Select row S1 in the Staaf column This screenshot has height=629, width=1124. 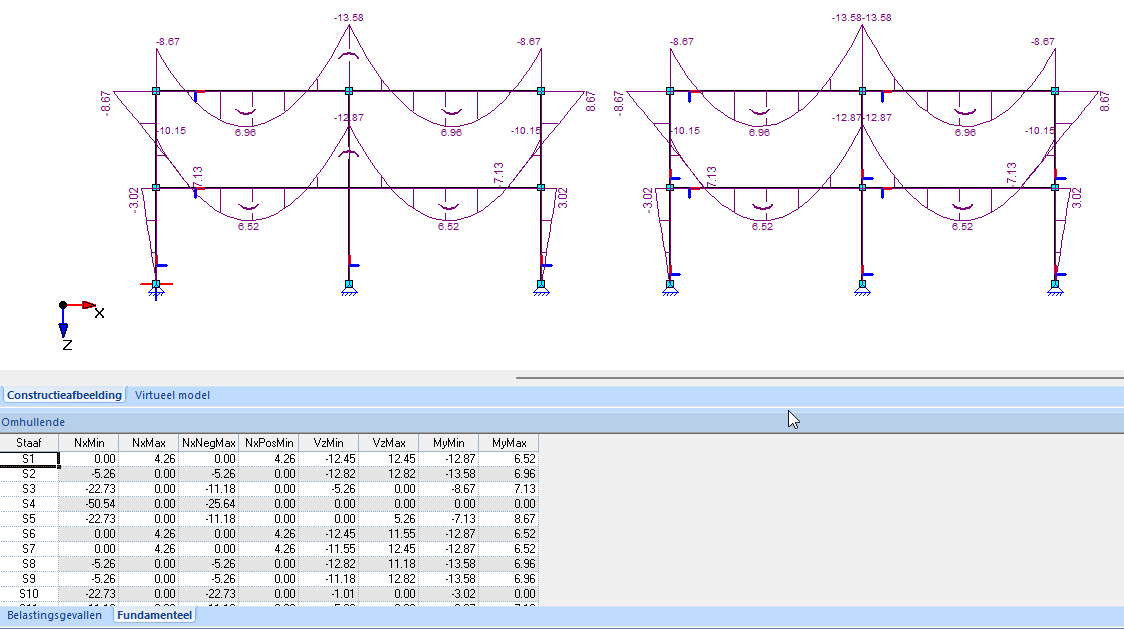pyautogui.click(x=29, y=459)
